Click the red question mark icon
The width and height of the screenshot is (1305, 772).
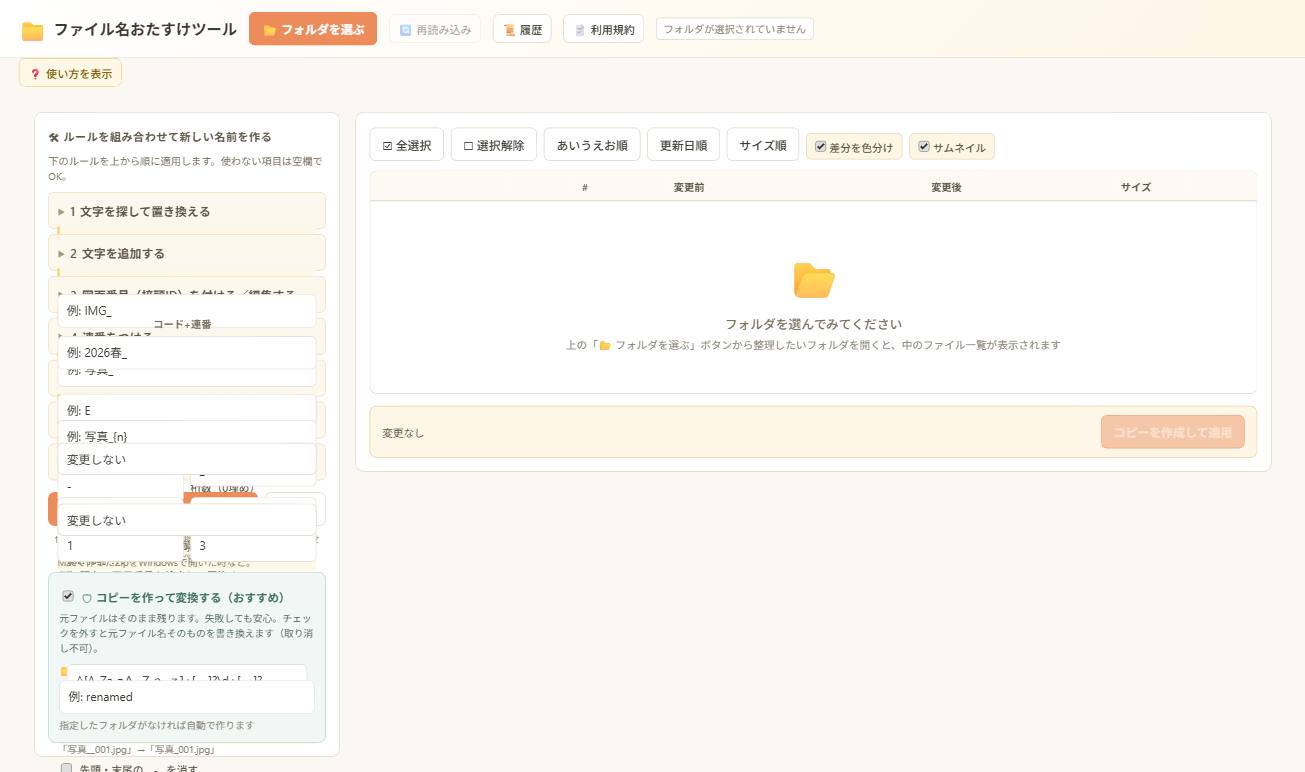tap(35, 74)
